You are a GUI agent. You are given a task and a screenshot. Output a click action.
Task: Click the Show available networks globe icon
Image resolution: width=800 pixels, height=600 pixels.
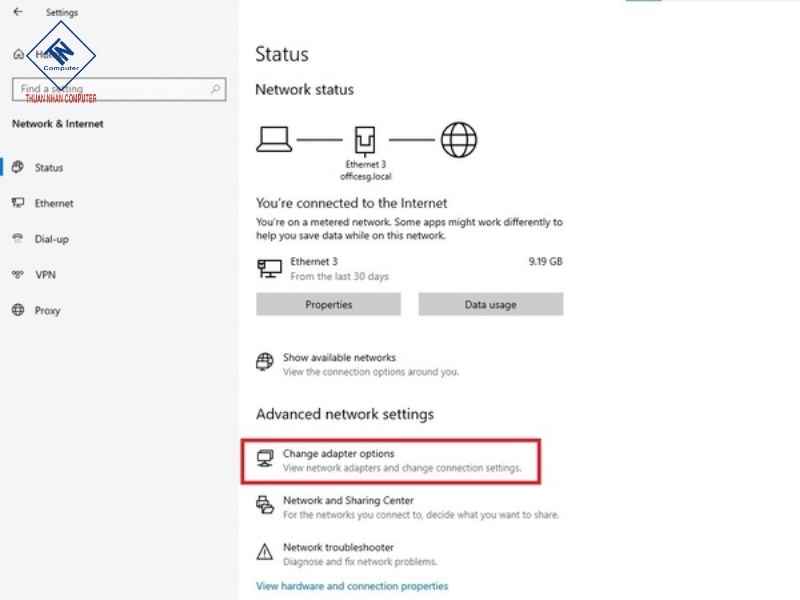click(x=265, y=362)
